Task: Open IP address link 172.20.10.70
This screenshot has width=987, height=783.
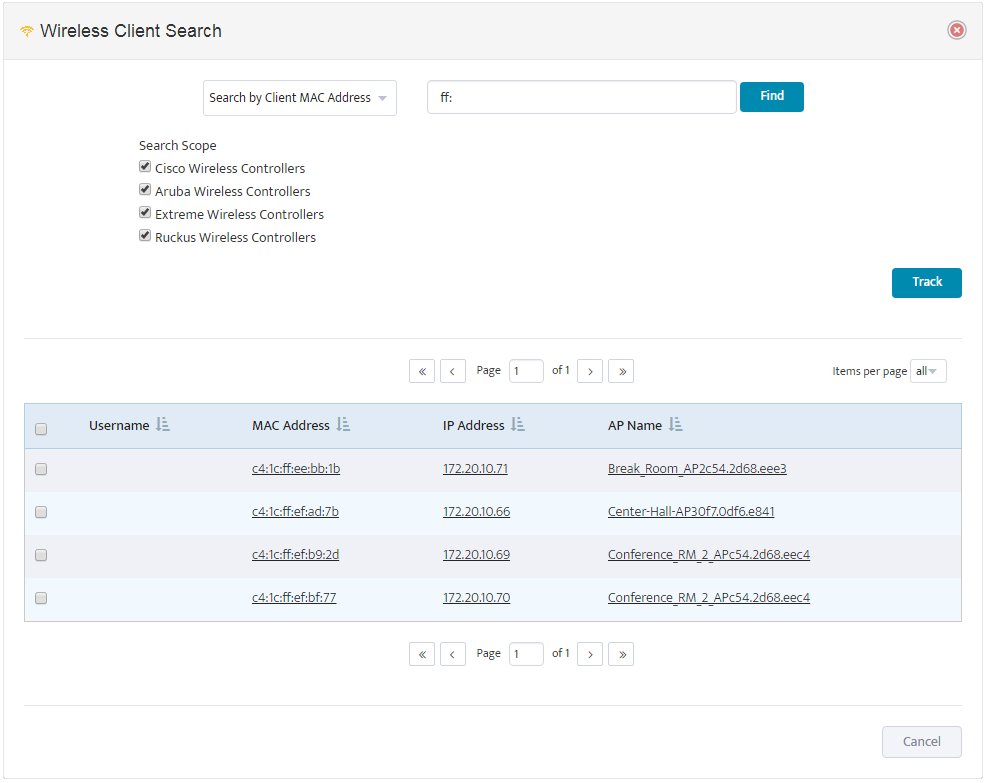Action: (x=477, y=597)
